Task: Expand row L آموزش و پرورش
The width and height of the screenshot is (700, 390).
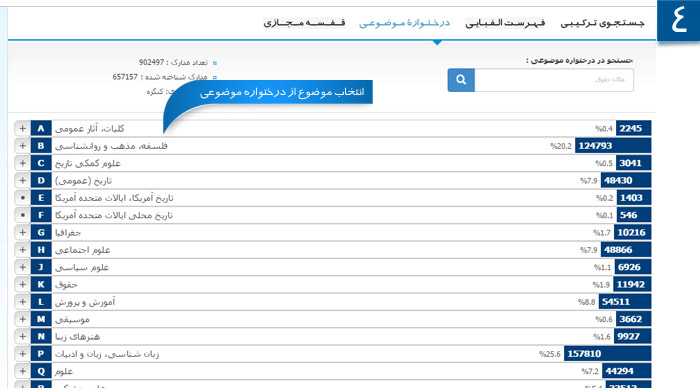Action: tap(22, 302)
